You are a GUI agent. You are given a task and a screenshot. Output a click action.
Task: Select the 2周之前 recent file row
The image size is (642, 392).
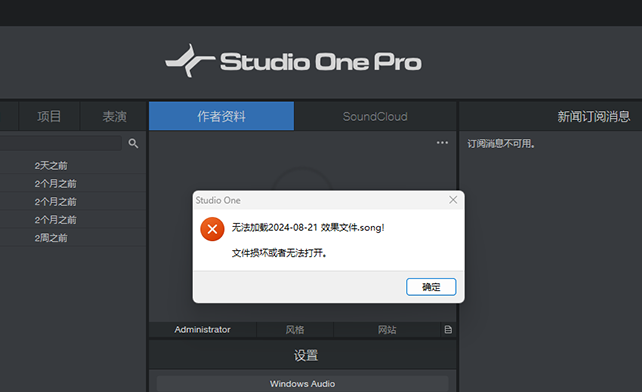click(73, 238)
